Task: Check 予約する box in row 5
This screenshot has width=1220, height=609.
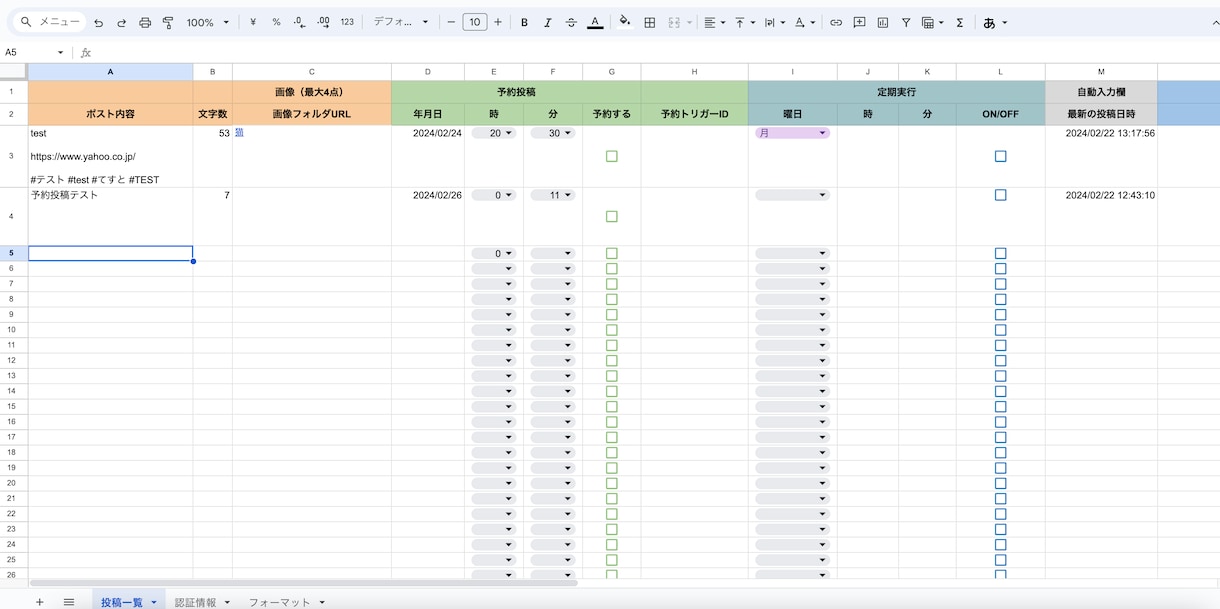Action: coord(612,254)
